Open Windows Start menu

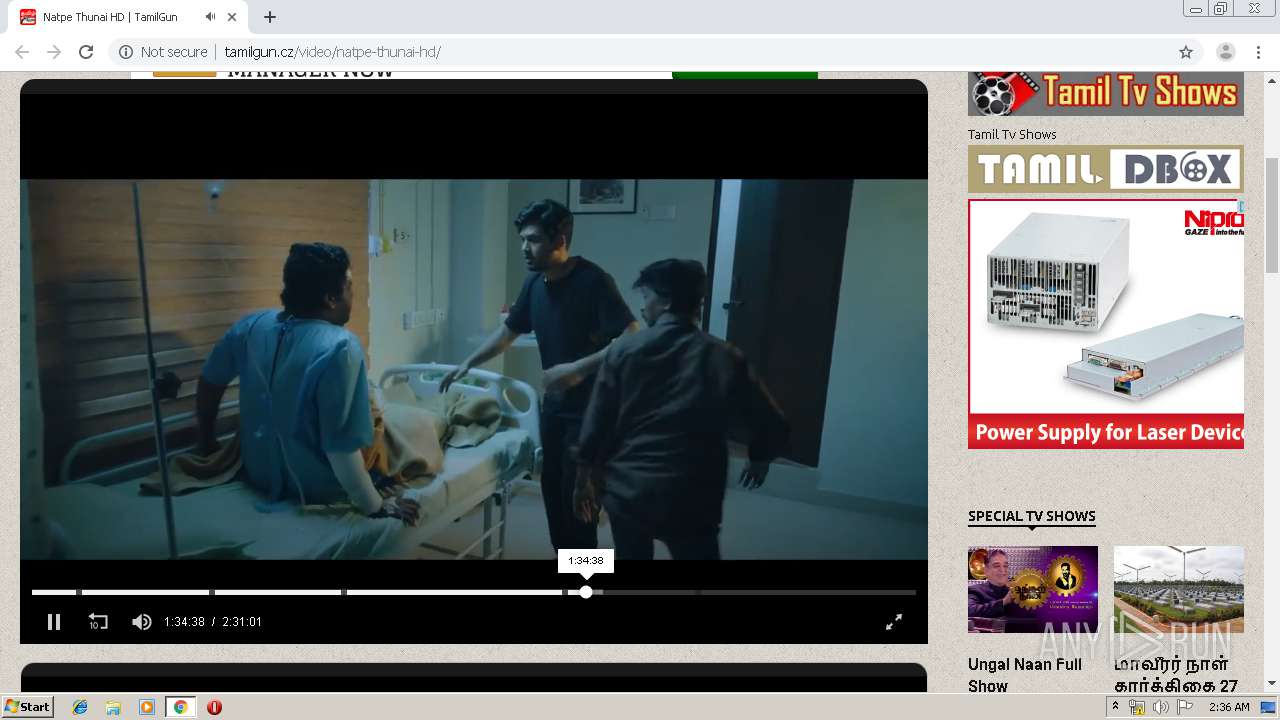[x=28, y=707]
